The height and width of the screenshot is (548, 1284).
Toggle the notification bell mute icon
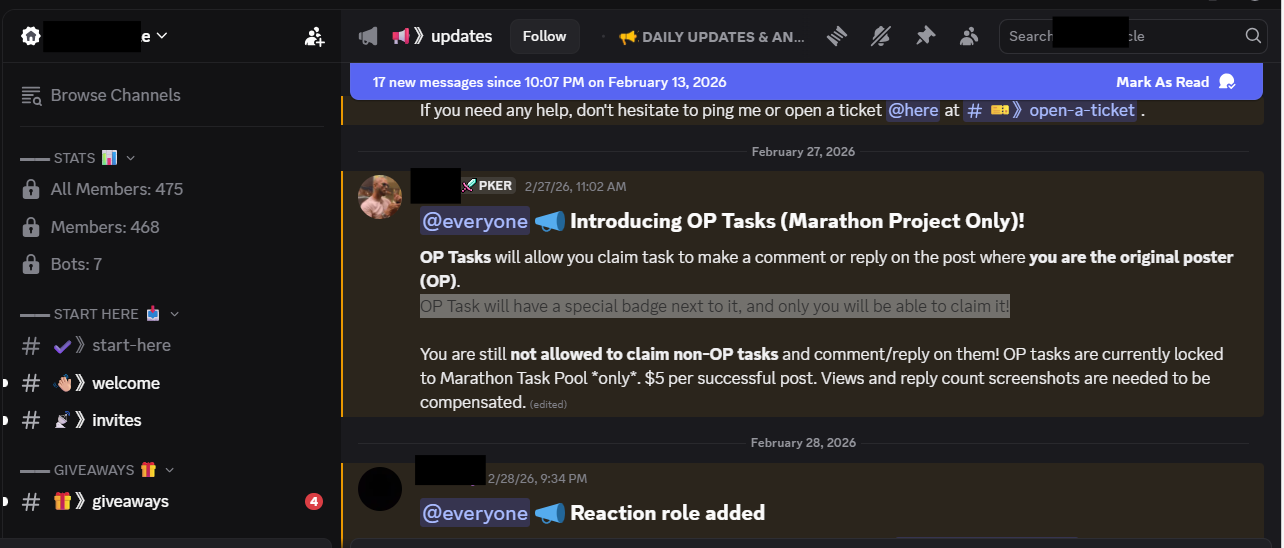point(881,36)
